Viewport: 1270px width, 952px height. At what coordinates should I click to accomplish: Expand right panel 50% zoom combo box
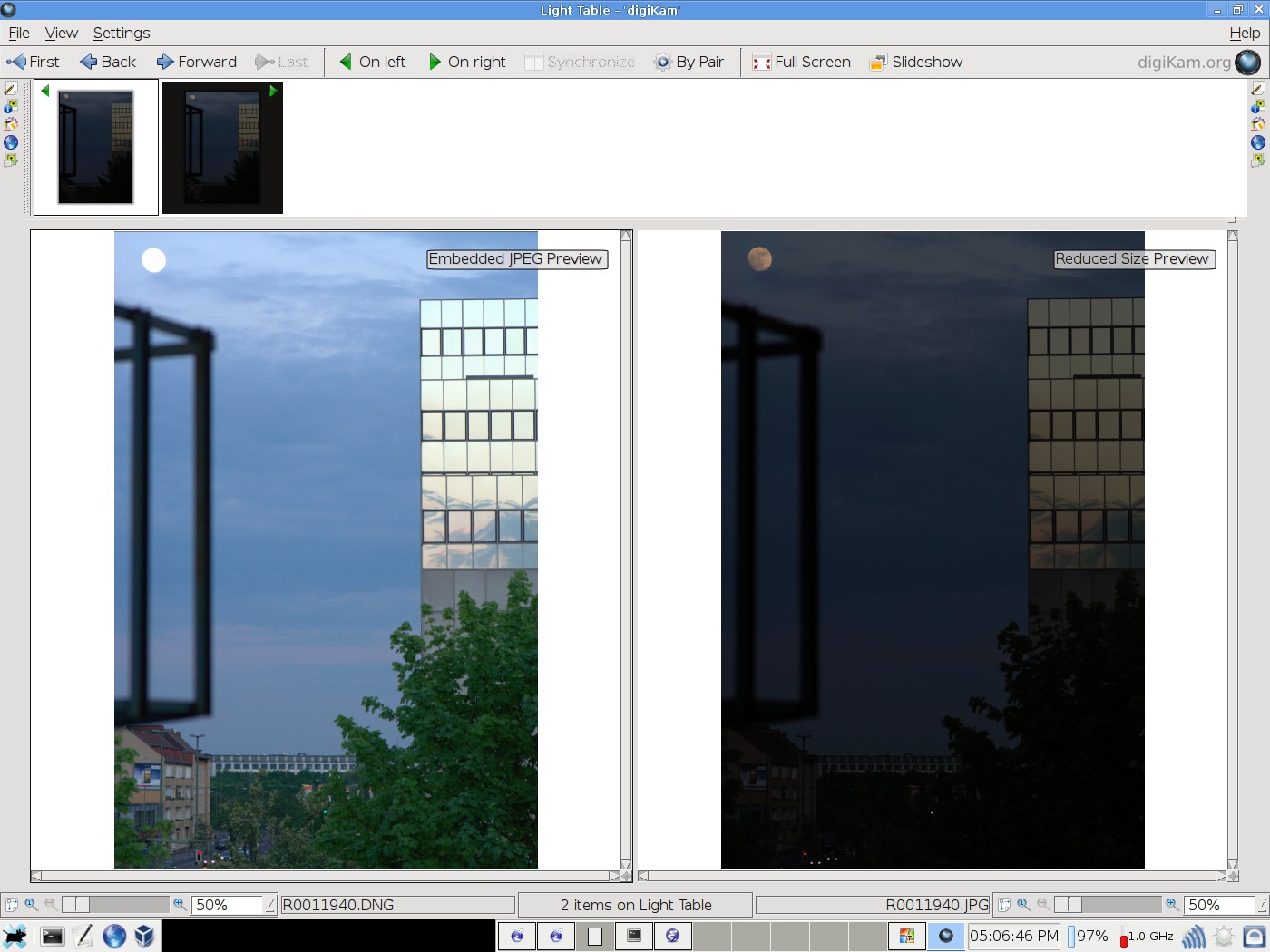tap(1260, 905)
